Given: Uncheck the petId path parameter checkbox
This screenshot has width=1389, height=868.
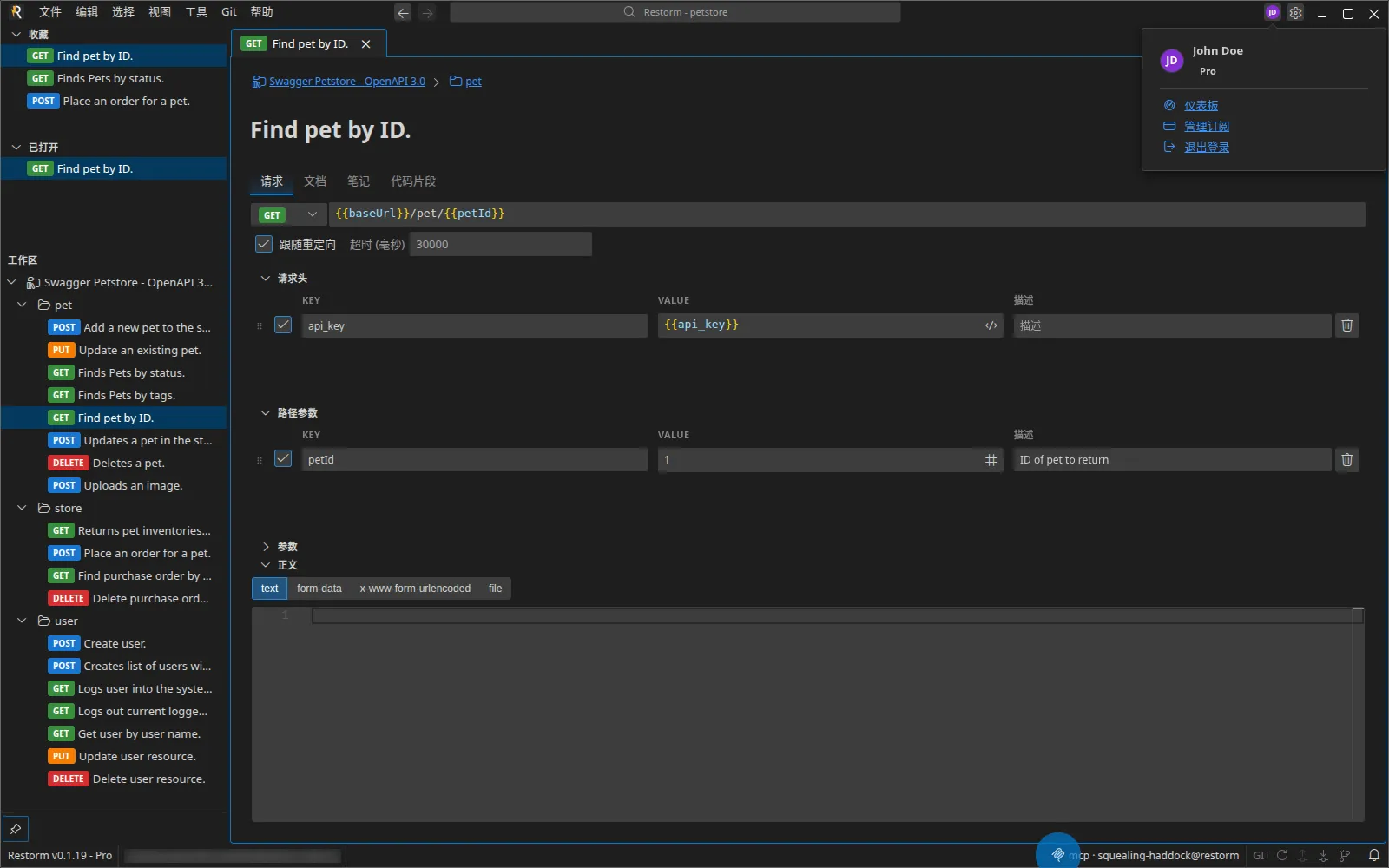Looking at the screenshot, I should pos(283,458).
